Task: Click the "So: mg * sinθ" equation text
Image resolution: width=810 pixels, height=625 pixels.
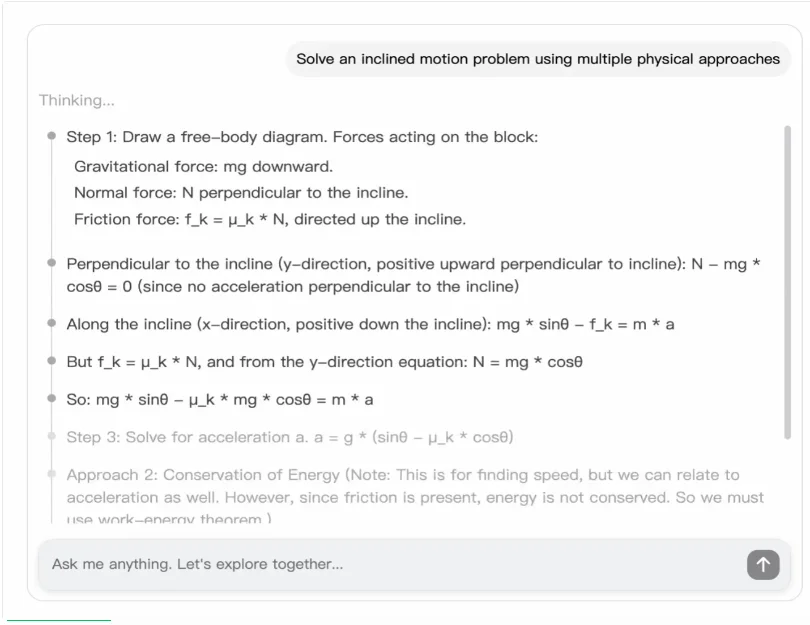Action: point(220,399)
